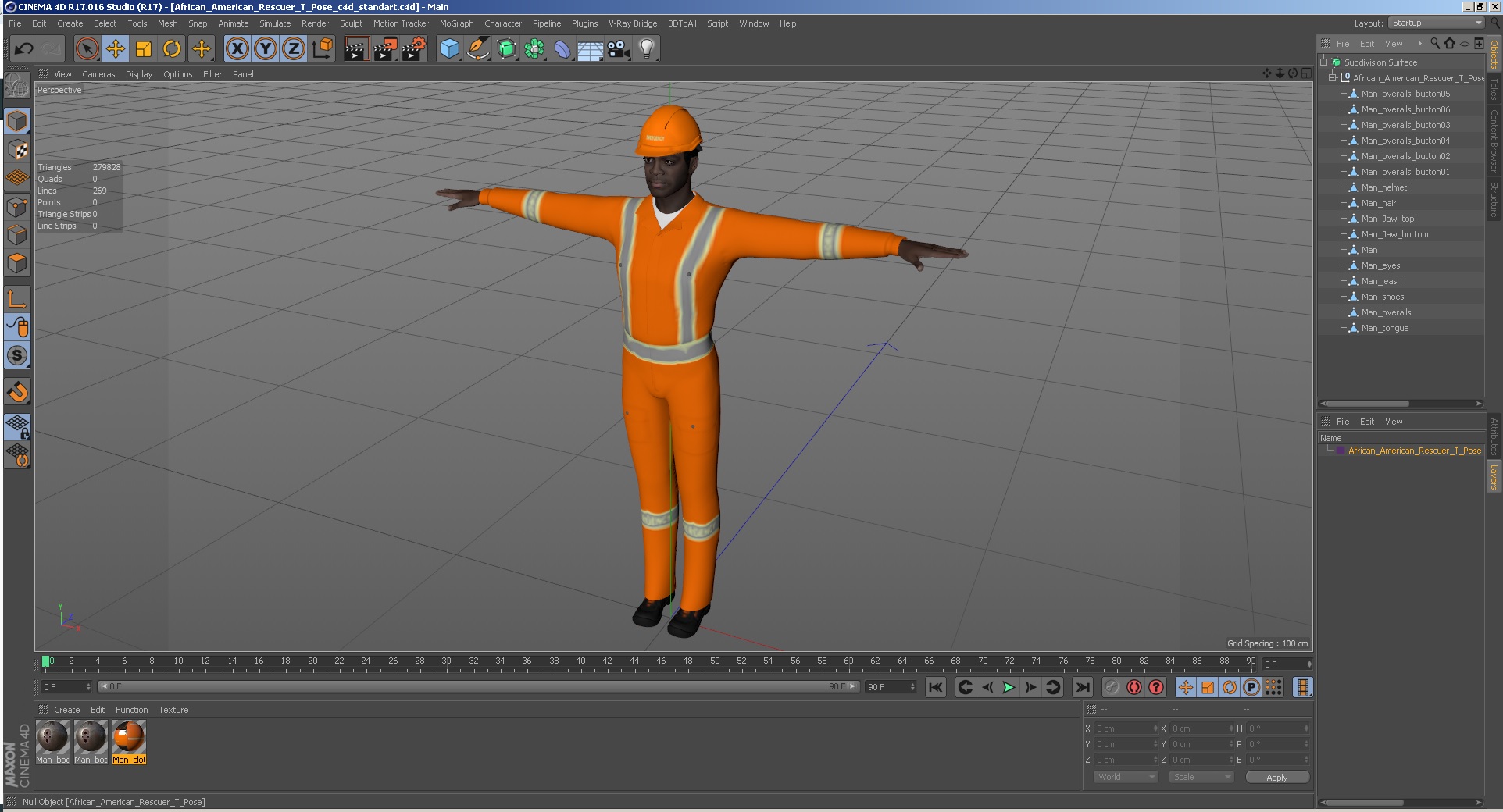
Task: Toggle Snap S icon in left palette
Action: [x=17, y=355]
